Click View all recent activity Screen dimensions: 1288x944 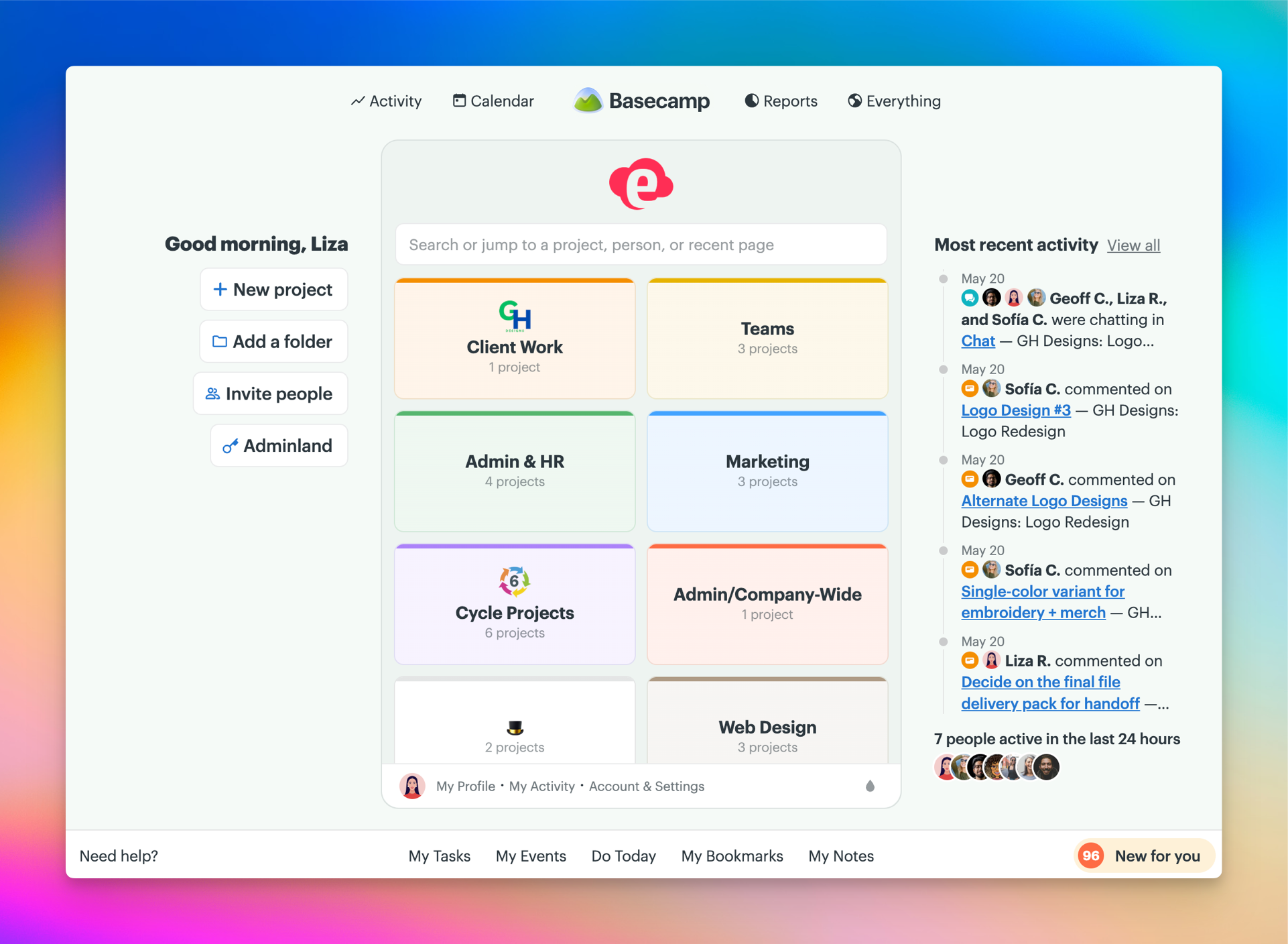(x=1133, y=245)
